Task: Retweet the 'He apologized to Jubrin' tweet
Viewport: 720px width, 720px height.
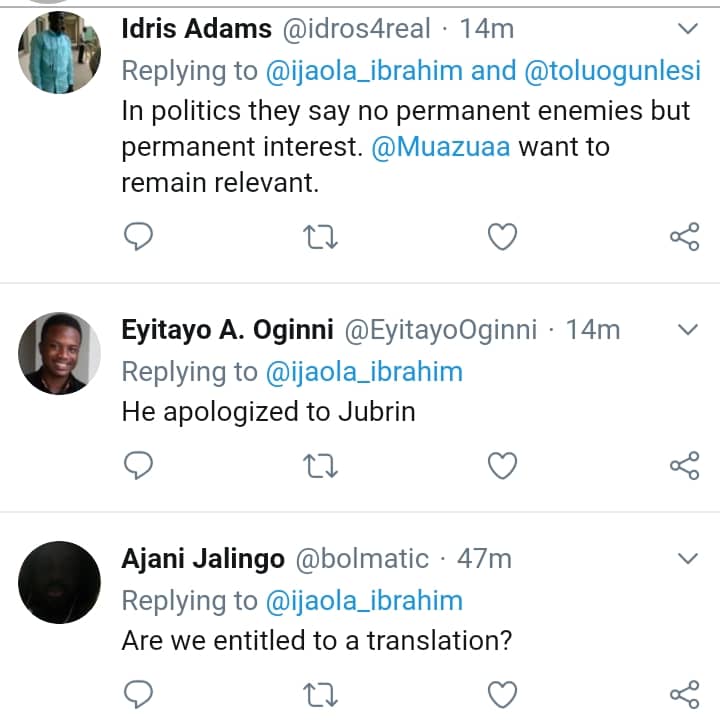Action: pos(322,465)
